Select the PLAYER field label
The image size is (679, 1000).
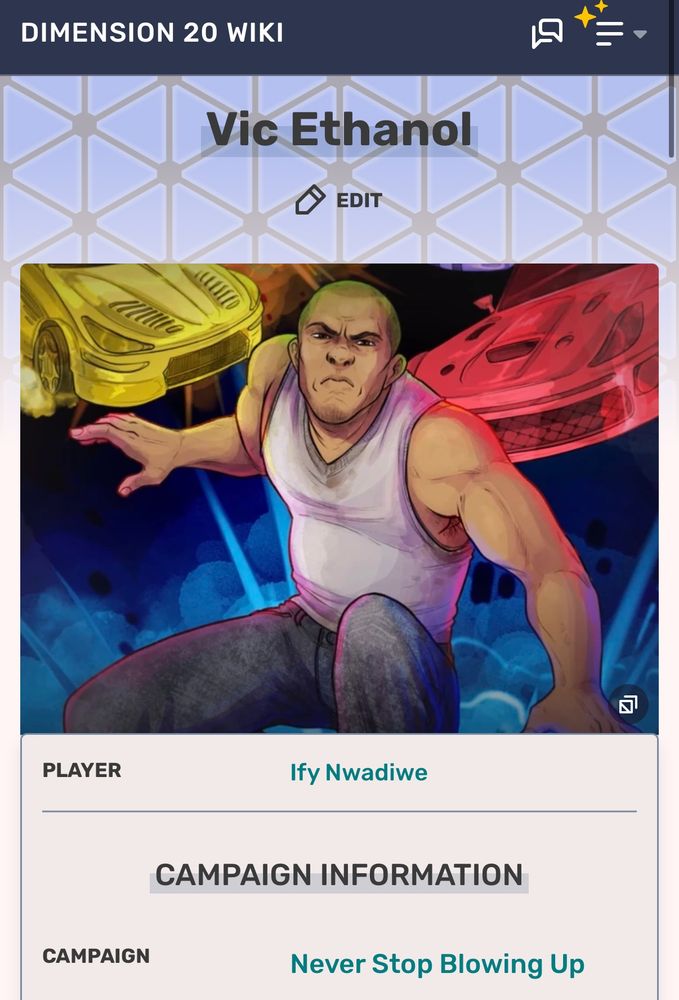click(82, 770)
